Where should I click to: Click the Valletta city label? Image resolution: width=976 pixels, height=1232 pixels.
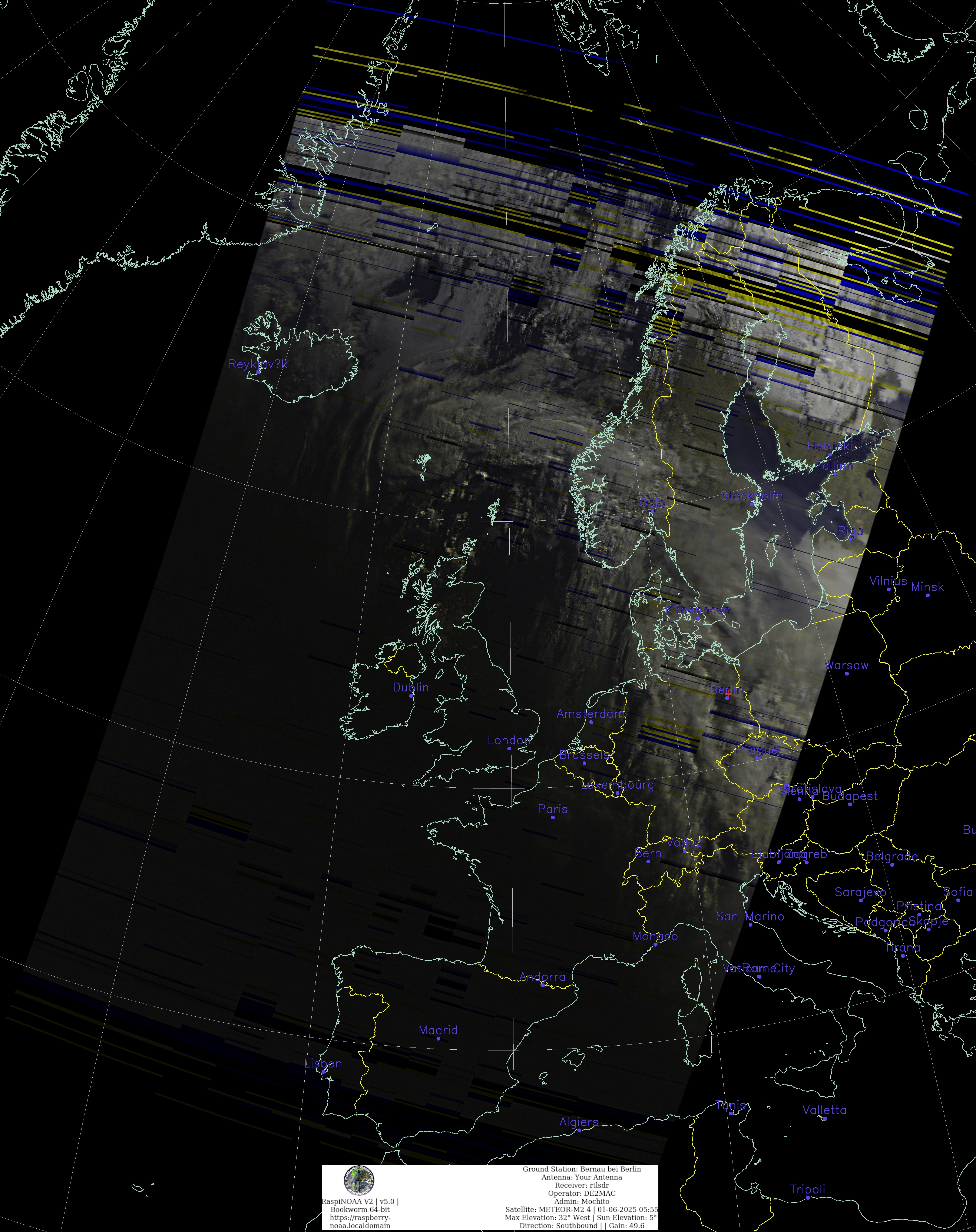[825, 1110]
